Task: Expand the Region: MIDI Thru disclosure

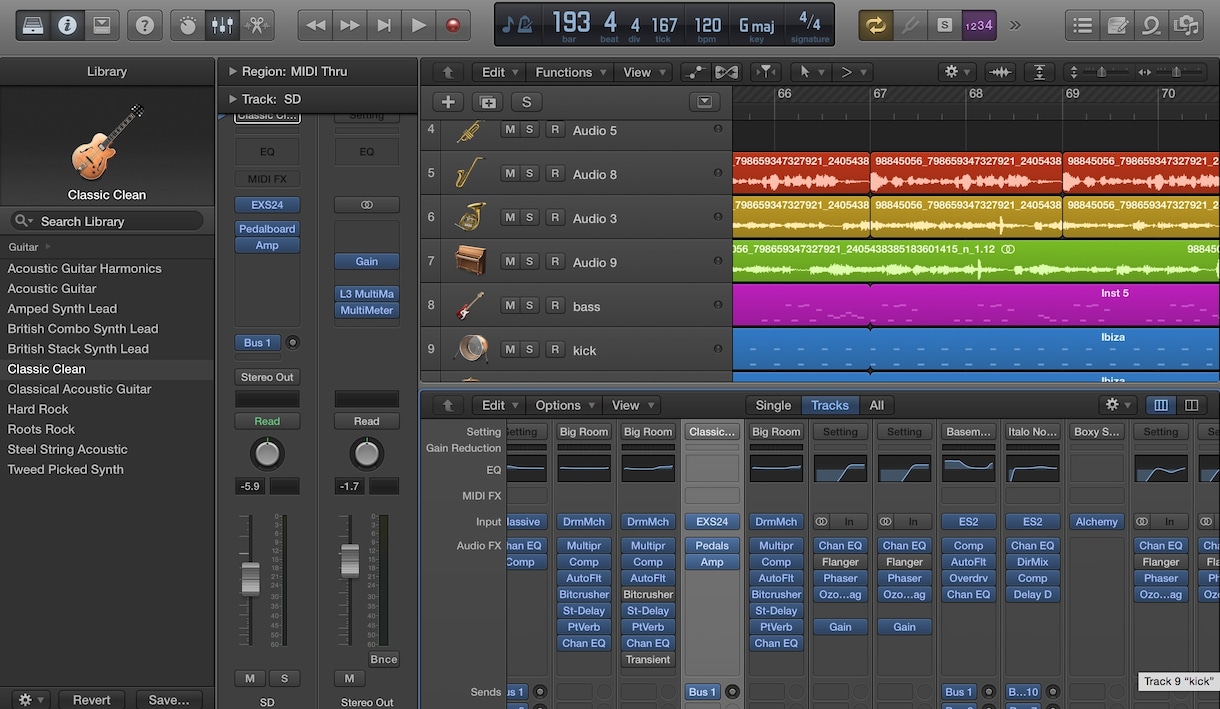Action: coord(233,72)
